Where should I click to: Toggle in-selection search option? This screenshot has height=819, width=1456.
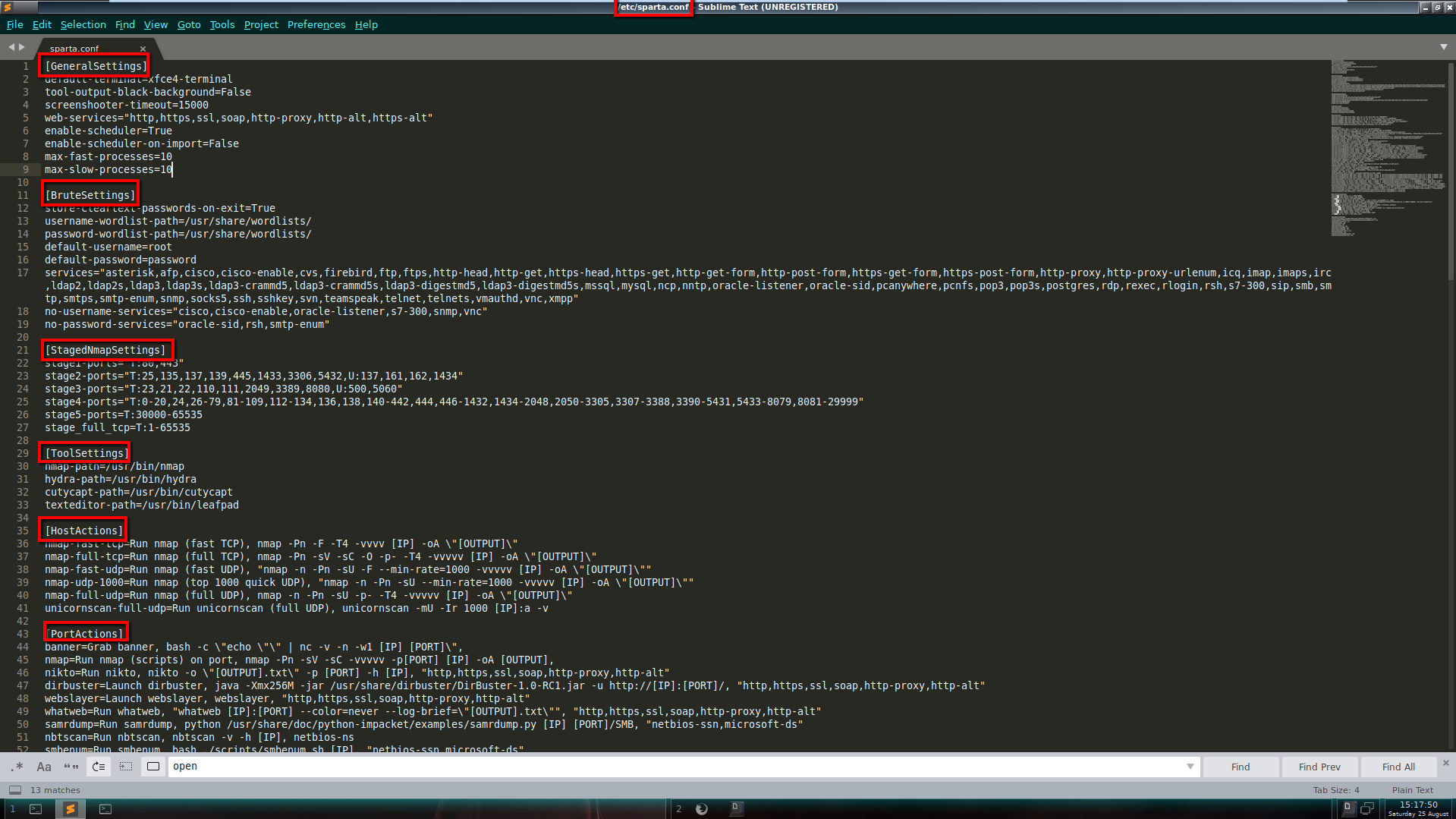click(126, 767)
